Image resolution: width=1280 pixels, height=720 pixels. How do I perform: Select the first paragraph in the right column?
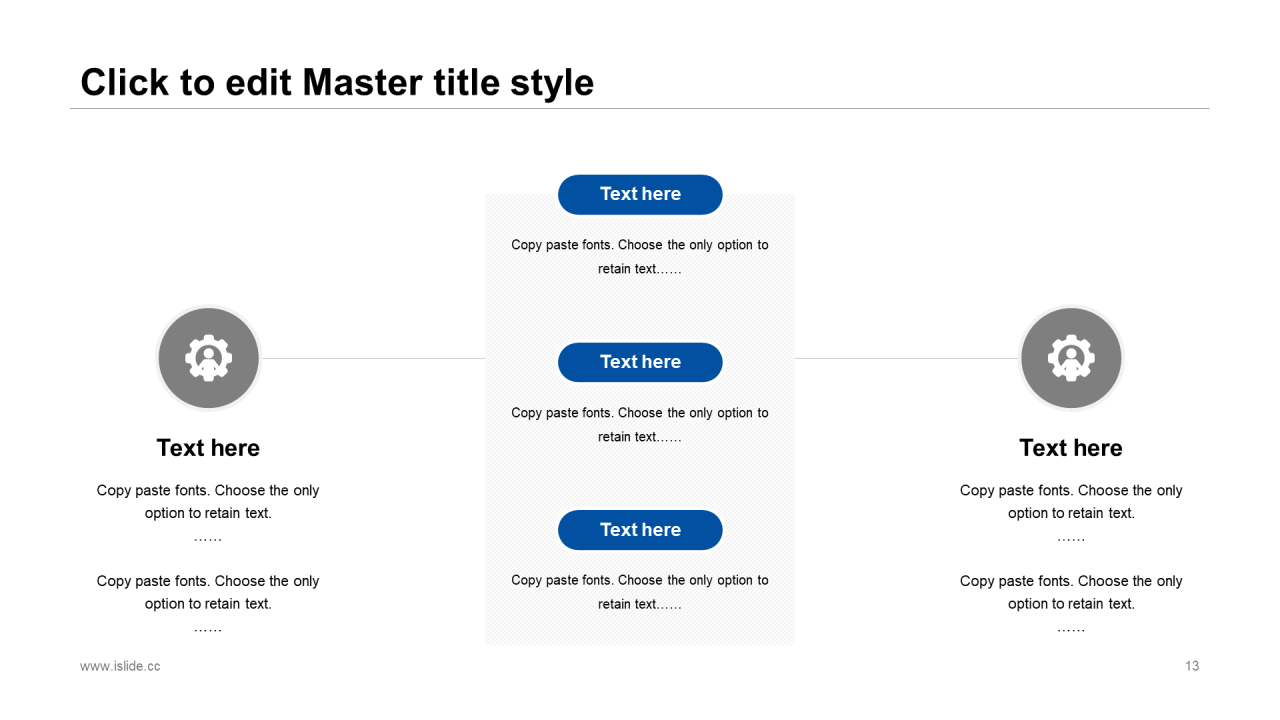click(x=1070, y=502)
